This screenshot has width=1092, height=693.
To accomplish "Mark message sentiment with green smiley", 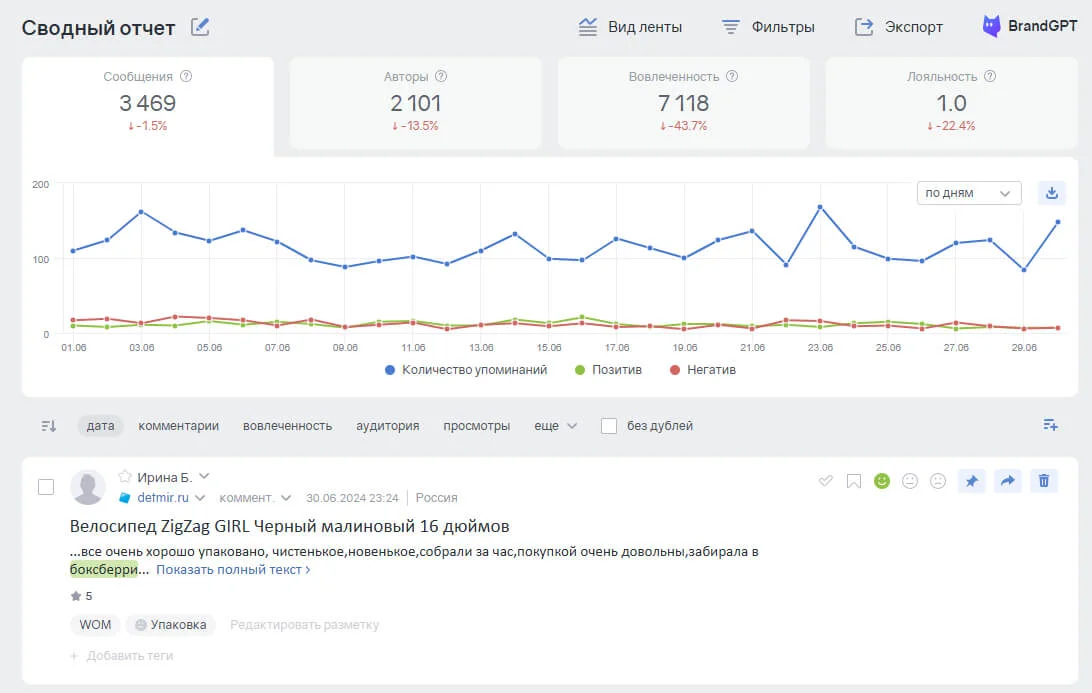I will [x=881, y=481].
